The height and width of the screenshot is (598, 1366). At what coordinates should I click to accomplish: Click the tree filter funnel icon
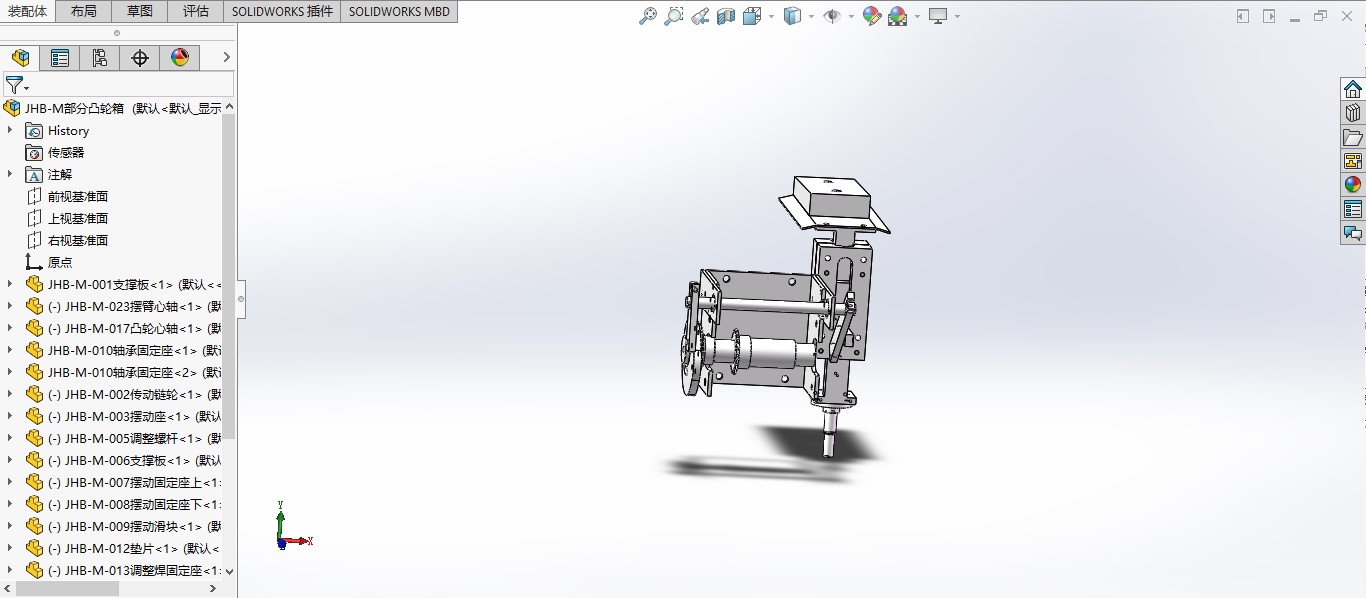[14, 85]
